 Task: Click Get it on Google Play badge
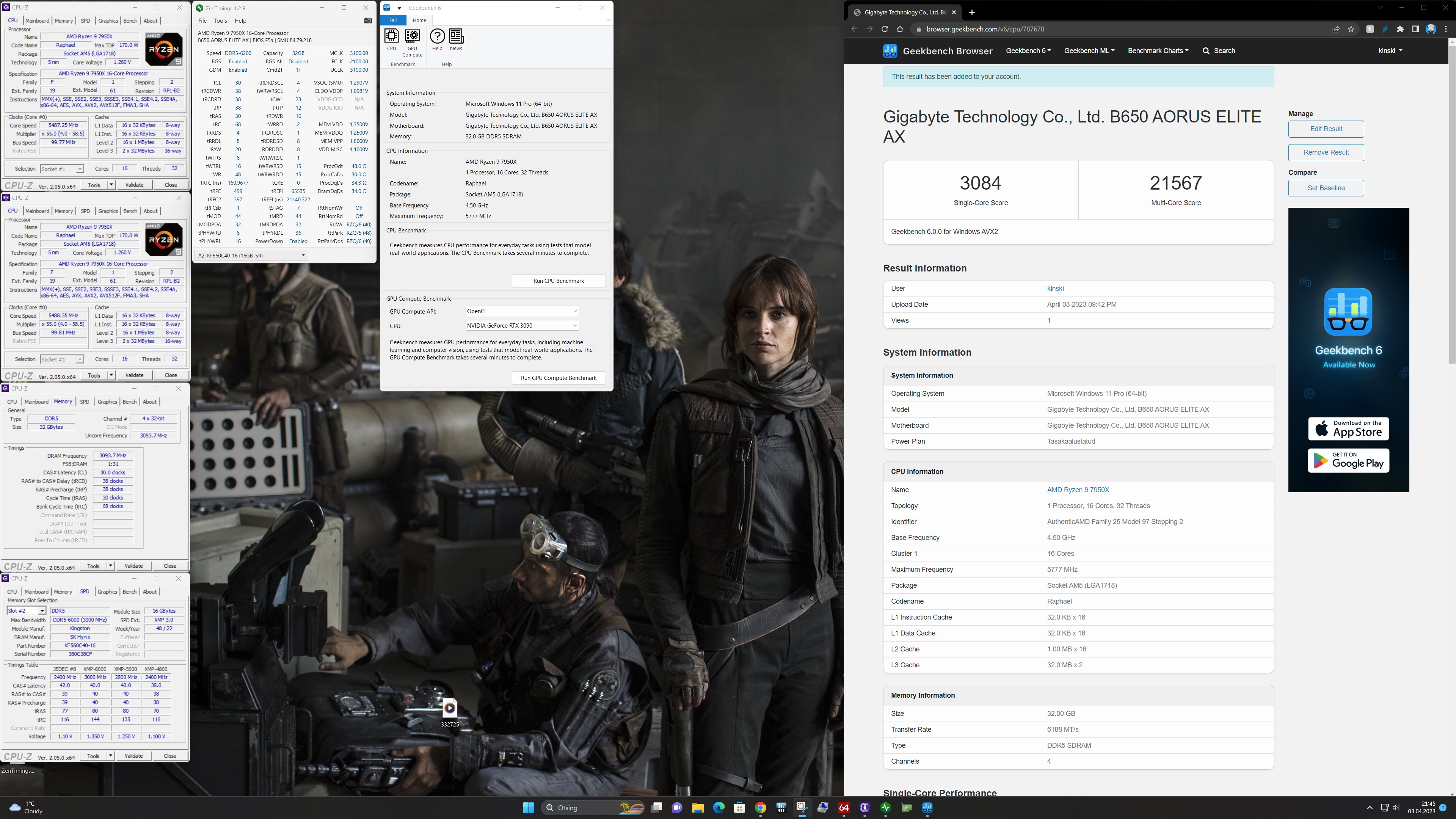click(x=1348, y=461)
